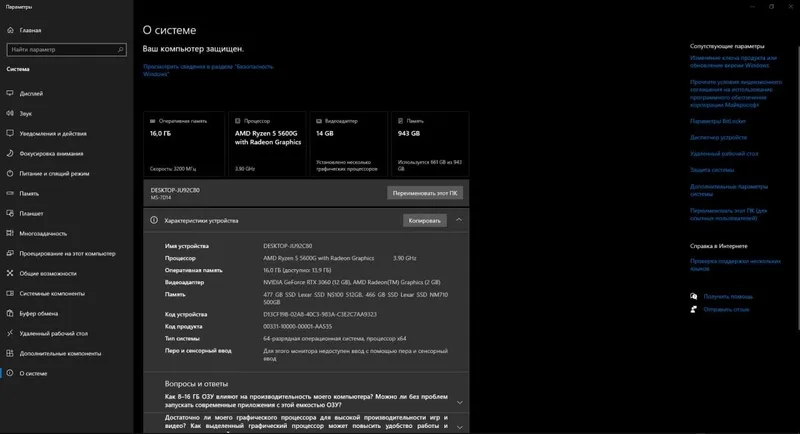Screen dimensions: 800x434
Task: Click the Копировать button
Action: coord(424,220)
